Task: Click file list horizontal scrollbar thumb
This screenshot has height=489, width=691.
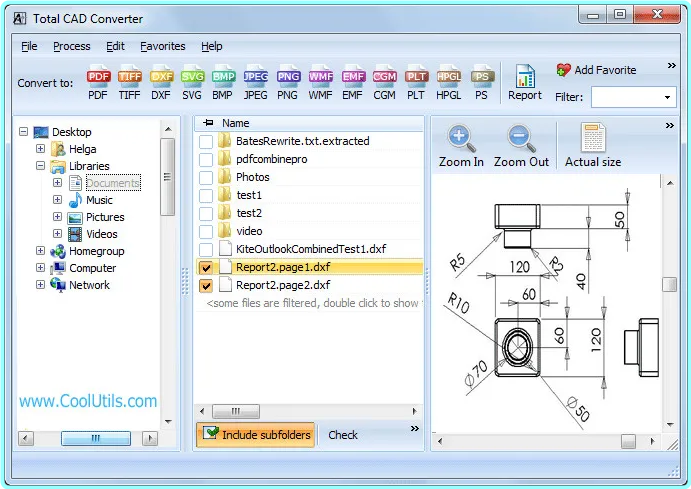Action: 236,411
